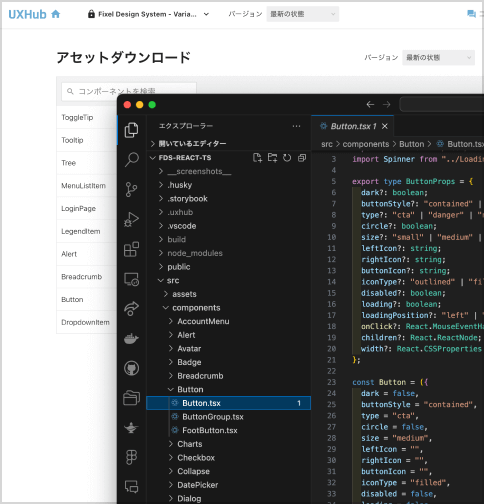Open ButtonGroup.tsx in the file tree
Image resolution: width=484 pixels, height=504 pixels.
[x=229, y=417]
